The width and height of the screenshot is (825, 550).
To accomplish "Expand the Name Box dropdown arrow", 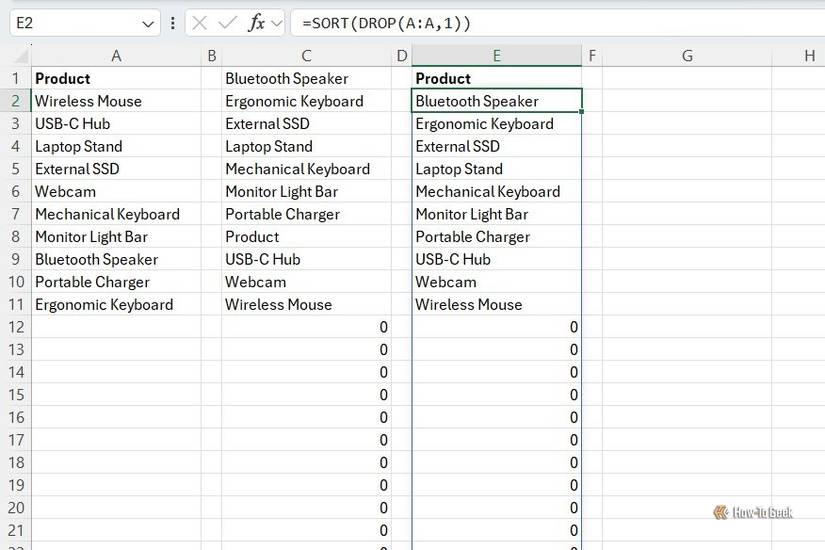I will (148, 24).
